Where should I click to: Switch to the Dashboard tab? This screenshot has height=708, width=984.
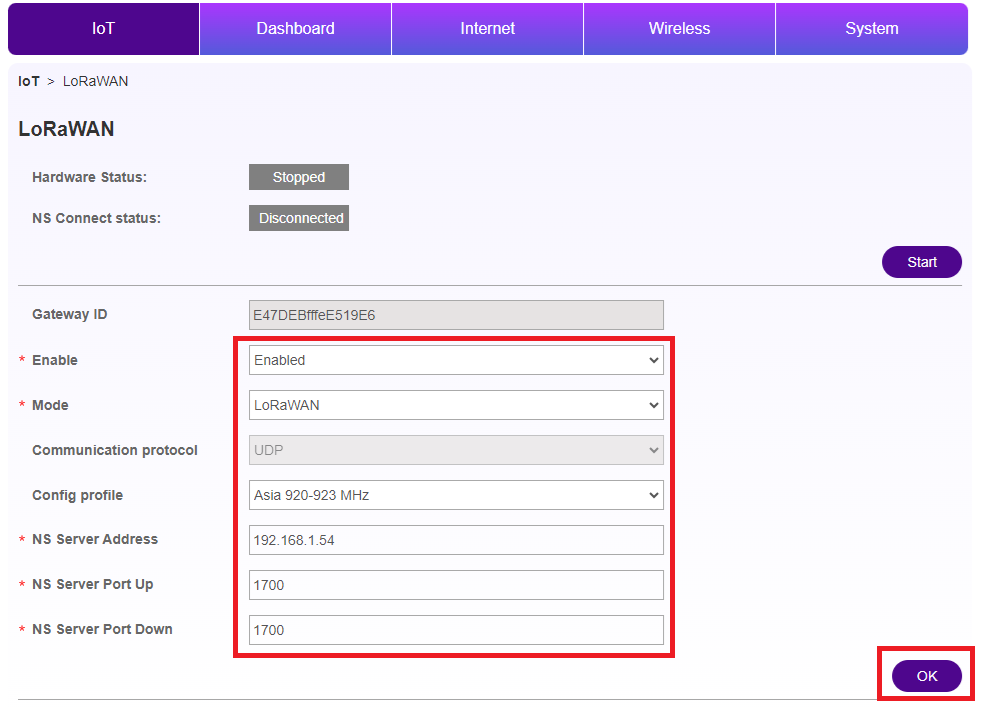point(295,29)
